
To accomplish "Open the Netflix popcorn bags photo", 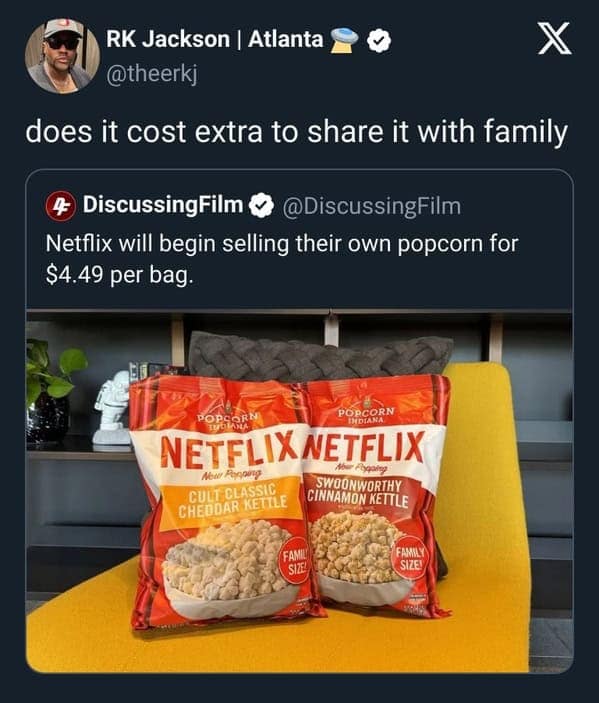I will (x=299, y=490).
